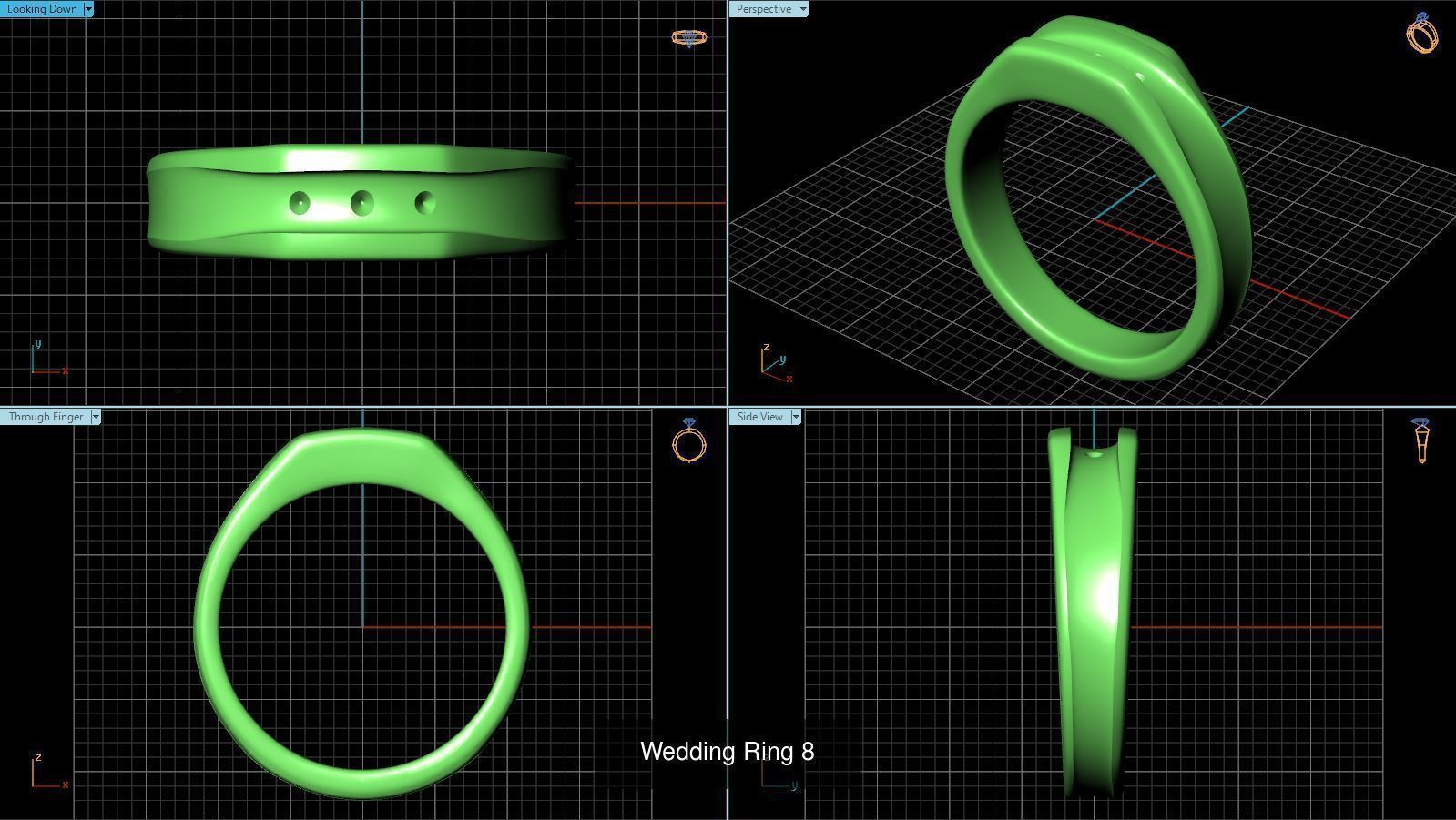Image resolution: width=1456 pixels, height=820 pixels.
Task: Click the Perspective viewport label
Action: point(763,9)
